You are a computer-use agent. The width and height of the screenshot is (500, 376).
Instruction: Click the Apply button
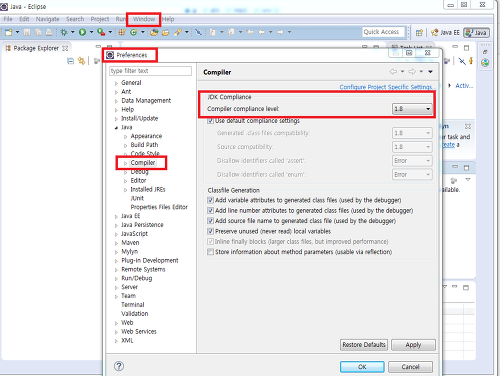tap(413, 345)
